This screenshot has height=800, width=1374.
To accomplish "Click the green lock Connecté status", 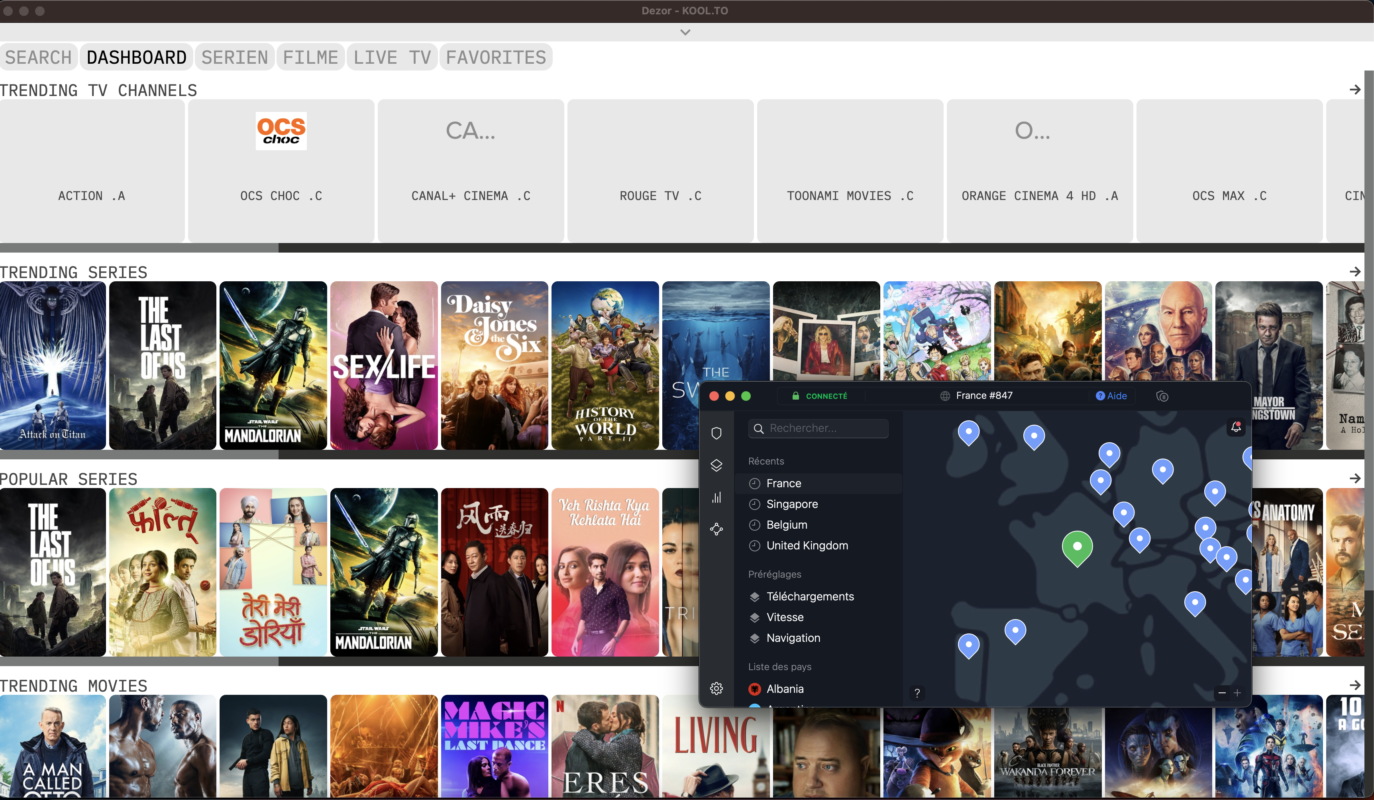I will 819,396.
